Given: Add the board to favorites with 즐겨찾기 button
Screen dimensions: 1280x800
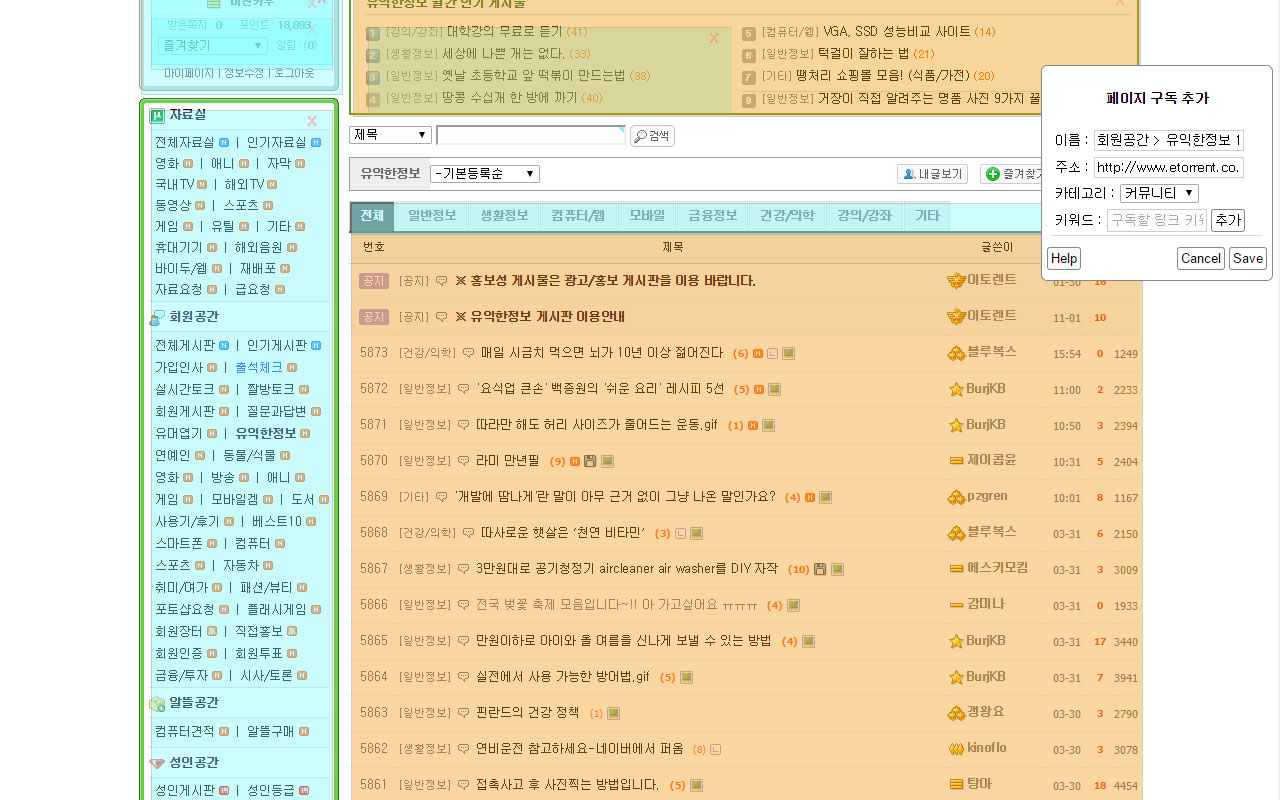Looking at the screenshot, I should [x=1012, y=174].
